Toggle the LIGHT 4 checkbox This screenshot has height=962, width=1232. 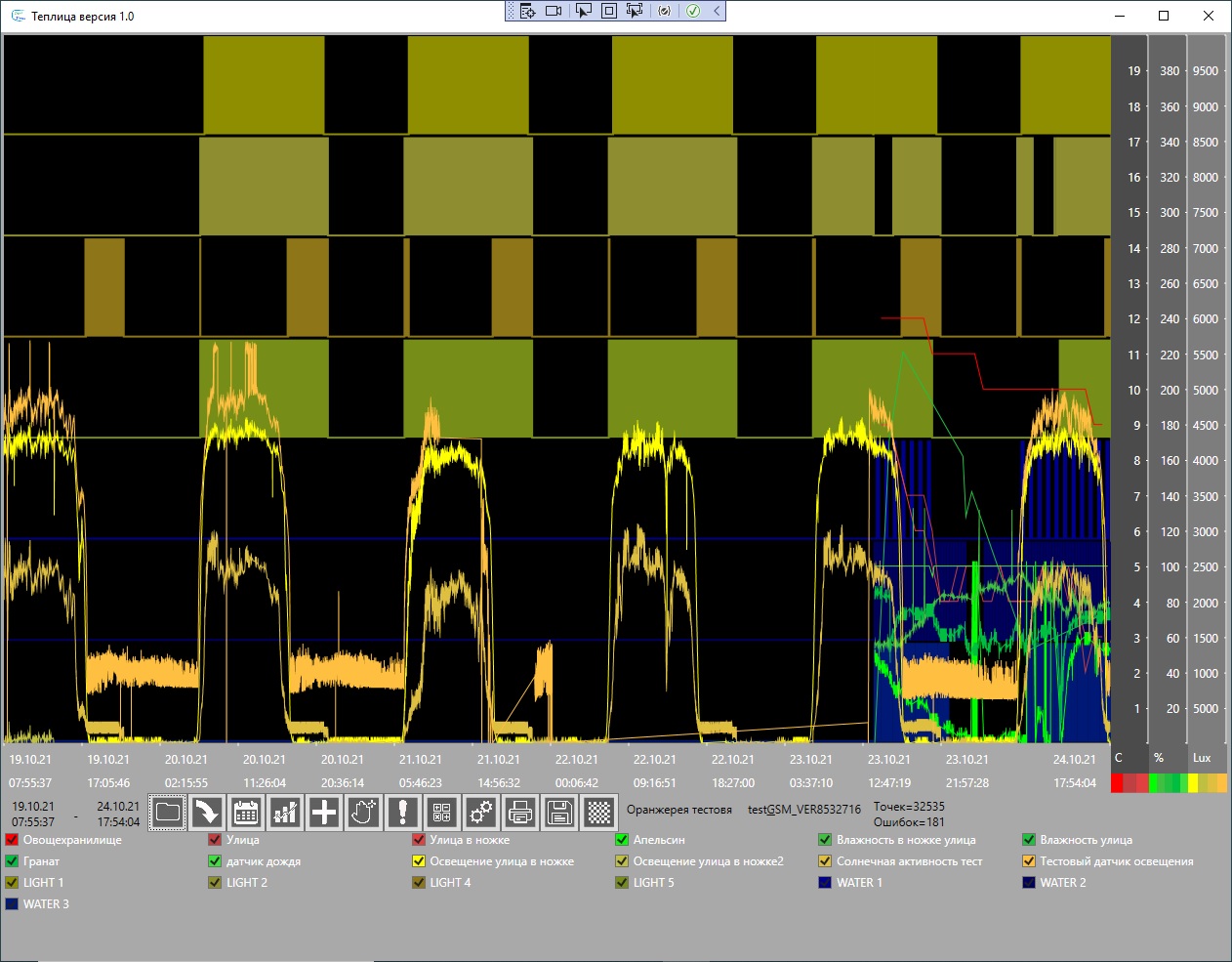[x=418, y=883]
